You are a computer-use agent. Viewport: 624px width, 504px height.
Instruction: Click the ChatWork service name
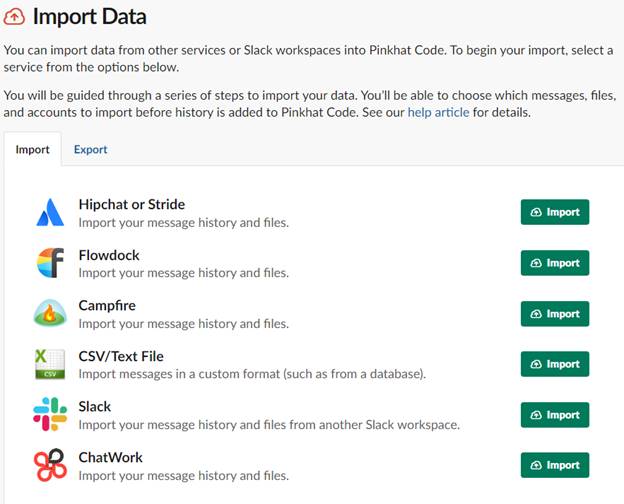[x=111, y=457]
